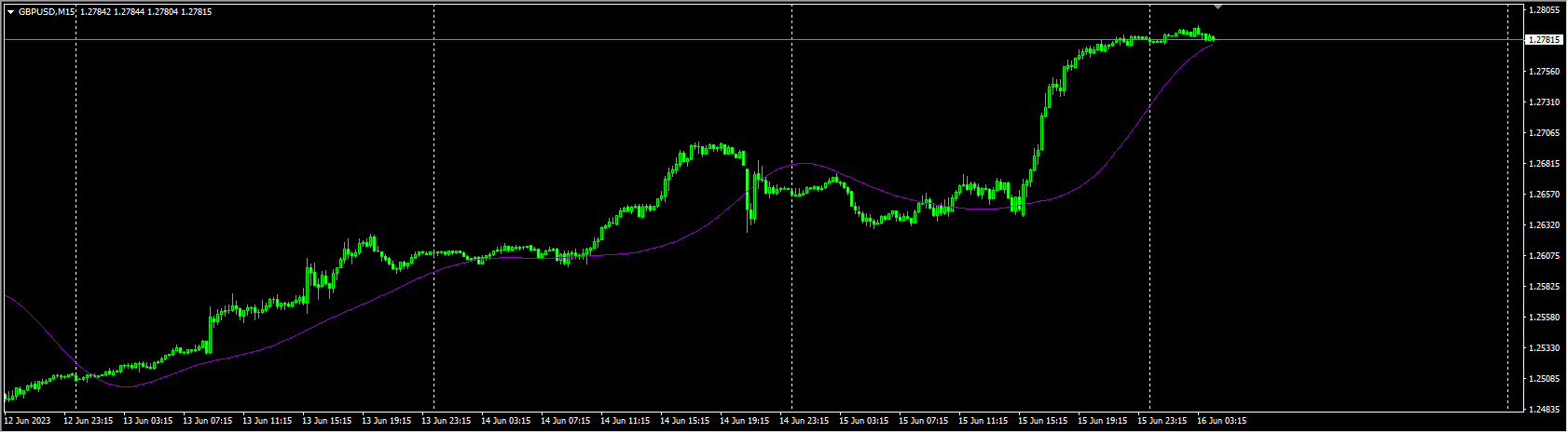Screen dimensions: 1568x433
Task: Click the 1.24835 price on the scale
Action: [x=1544, y=410]
